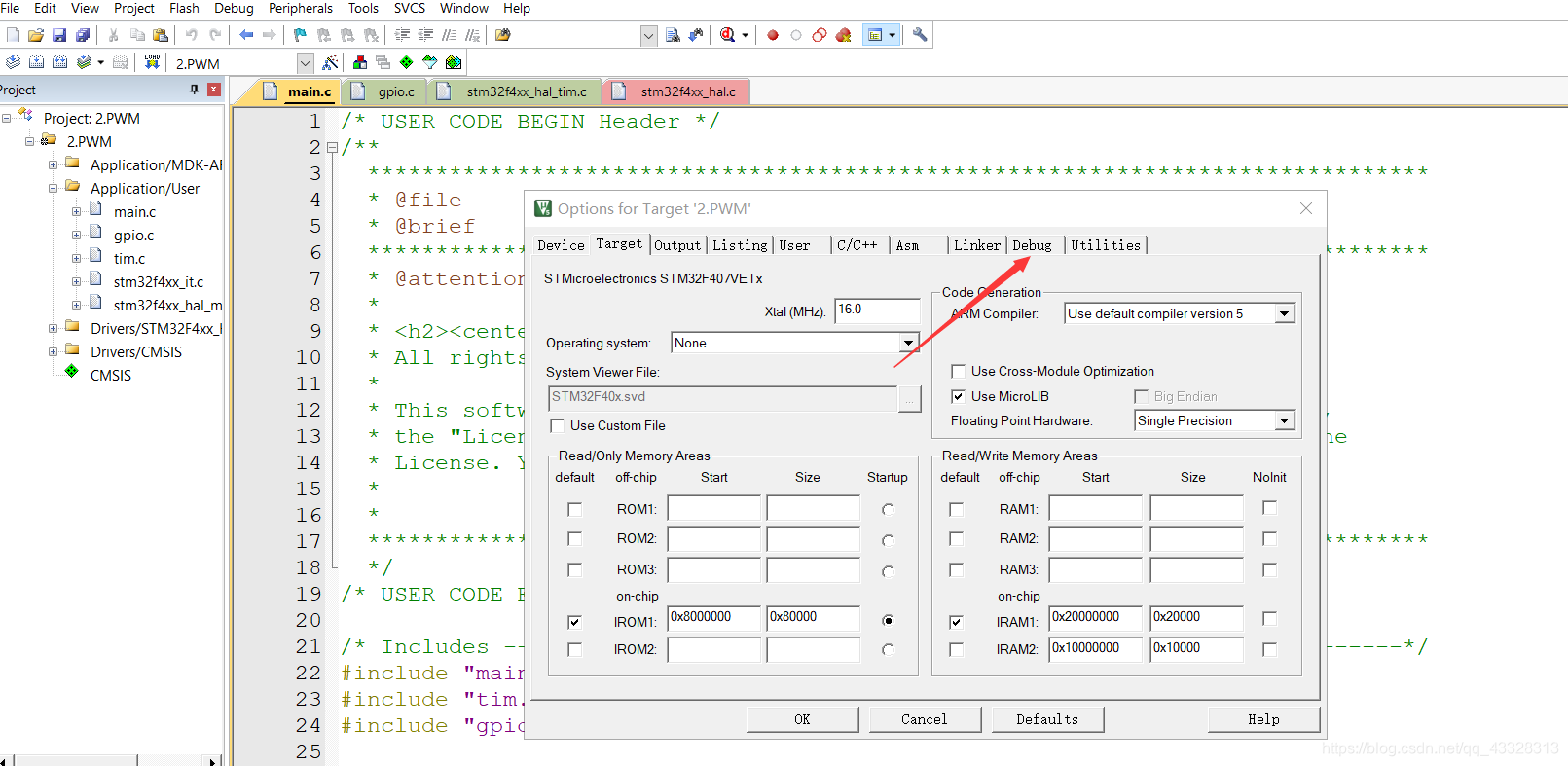Close the Project panel with red X
The width and height of the screenshot is (1568, 766).
pos(214,90)
